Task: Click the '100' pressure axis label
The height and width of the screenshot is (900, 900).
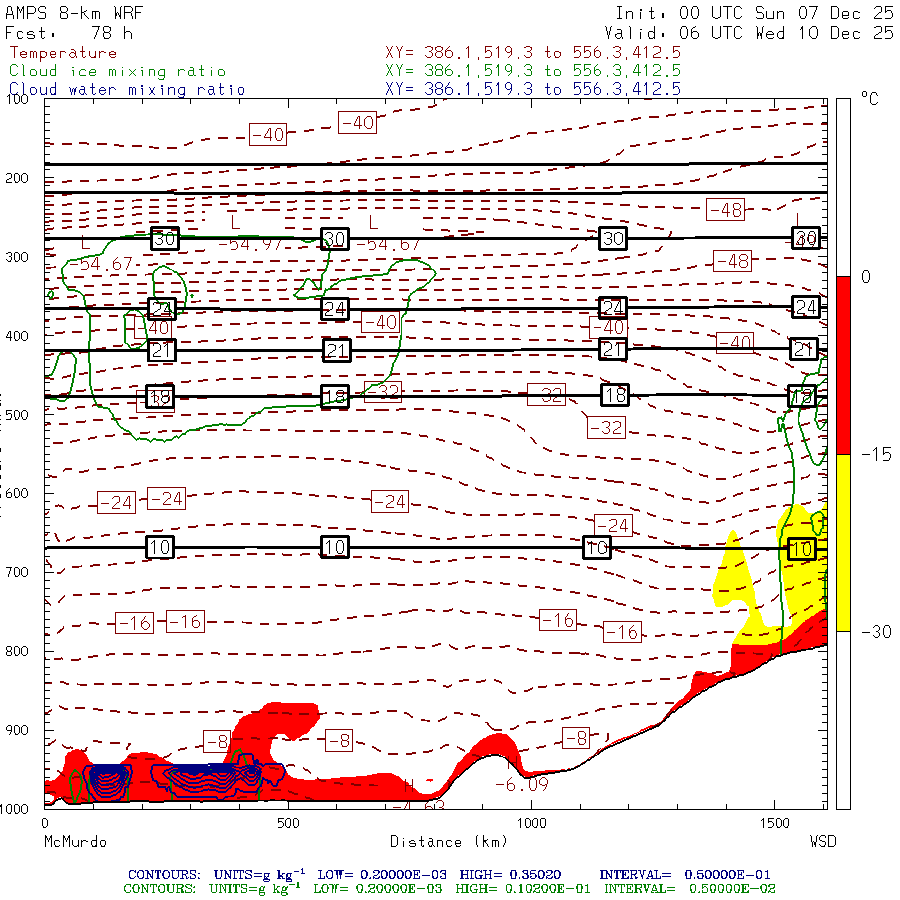Action: coord(17,99)
